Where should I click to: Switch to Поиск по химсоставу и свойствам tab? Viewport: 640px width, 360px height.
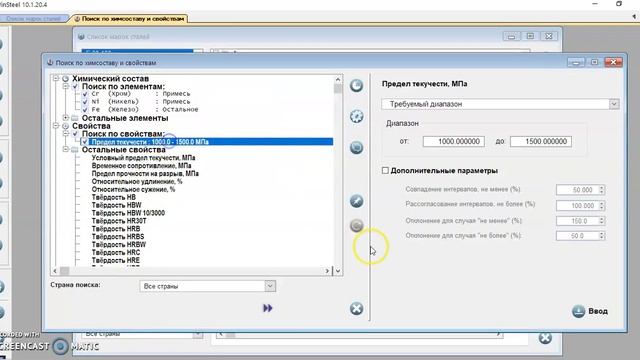pos(130,19)
